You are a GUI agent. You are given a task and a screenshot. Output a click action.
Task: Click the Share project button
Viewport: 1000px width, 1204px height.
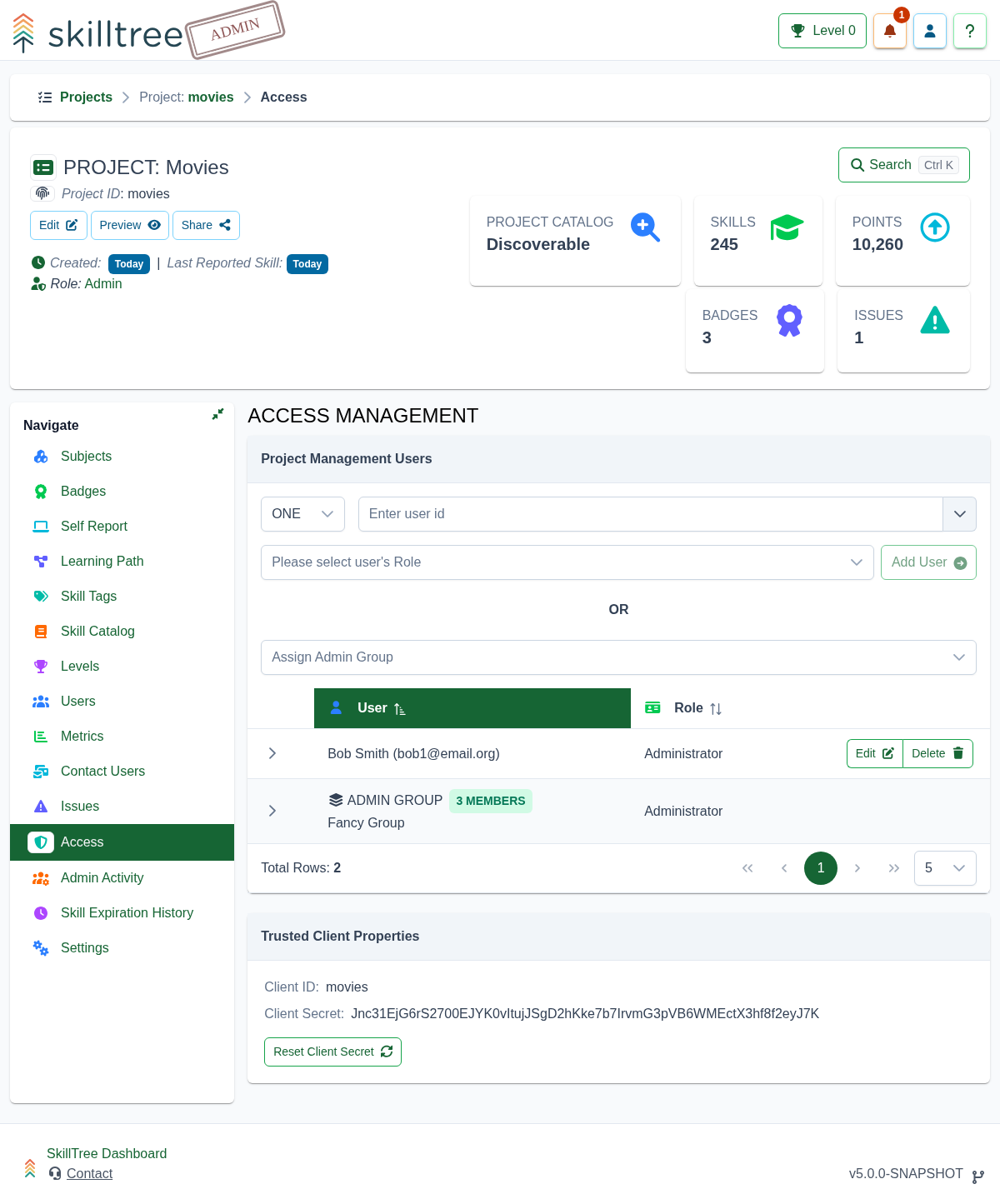206,225
